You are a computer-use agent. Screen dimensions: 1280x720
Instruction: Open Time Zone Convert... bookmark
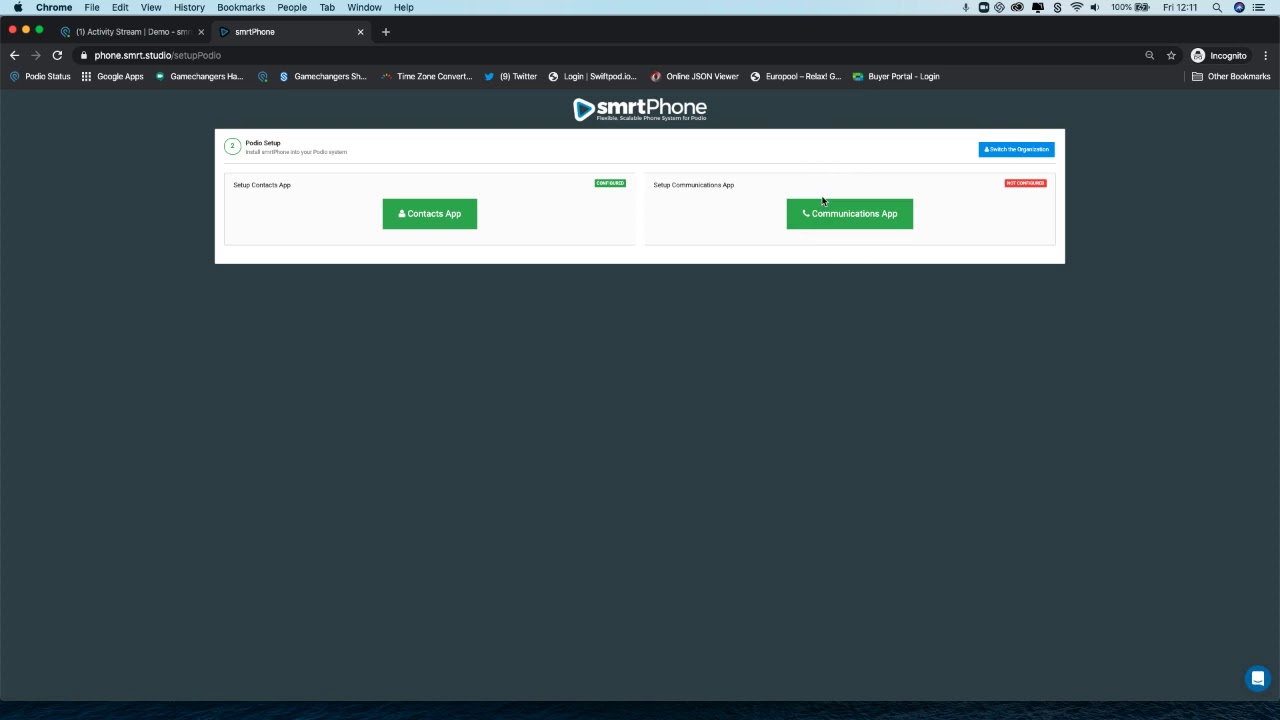[426, 76]
